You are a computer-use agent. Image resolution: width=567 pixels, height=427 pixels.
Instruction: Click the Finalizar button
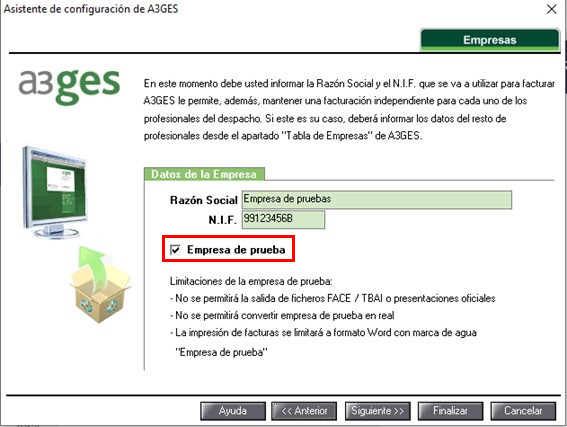click(x=450, y=411)
